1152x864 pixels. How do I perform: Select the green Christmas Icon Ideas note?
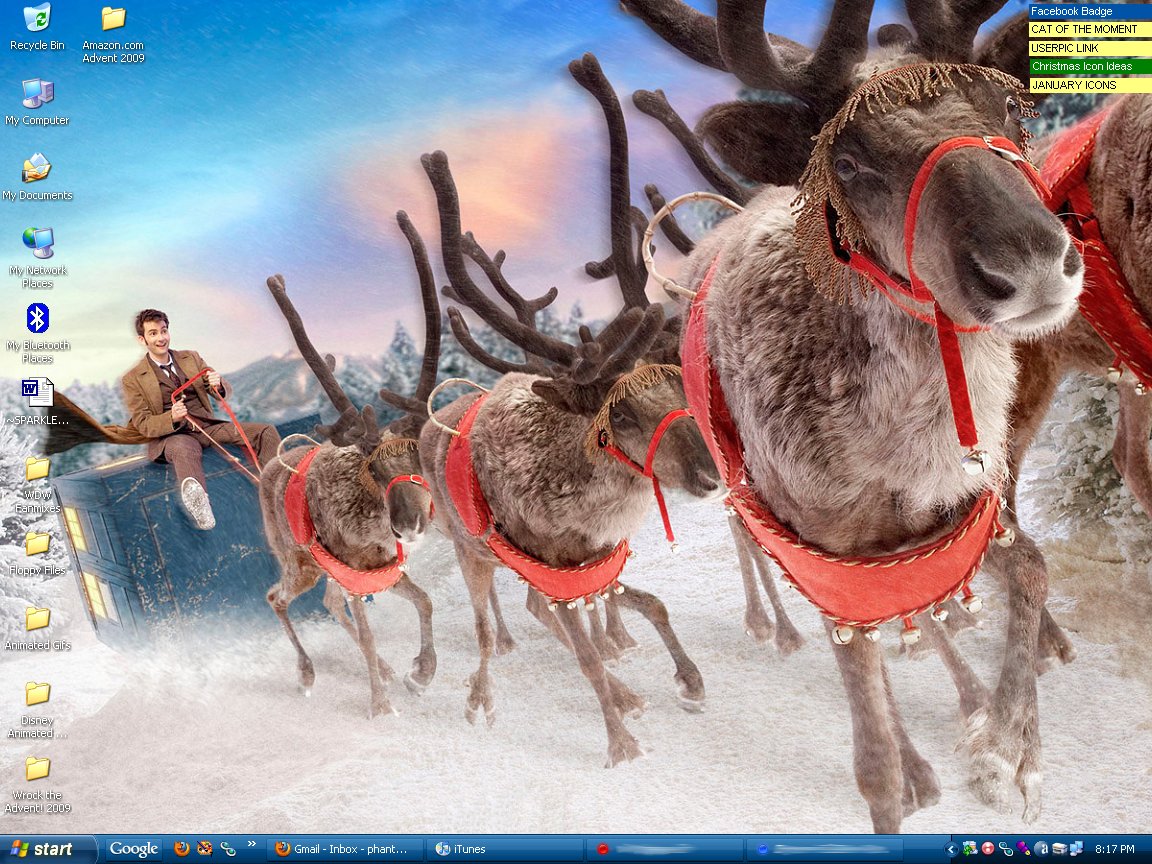click(1089, 66)
